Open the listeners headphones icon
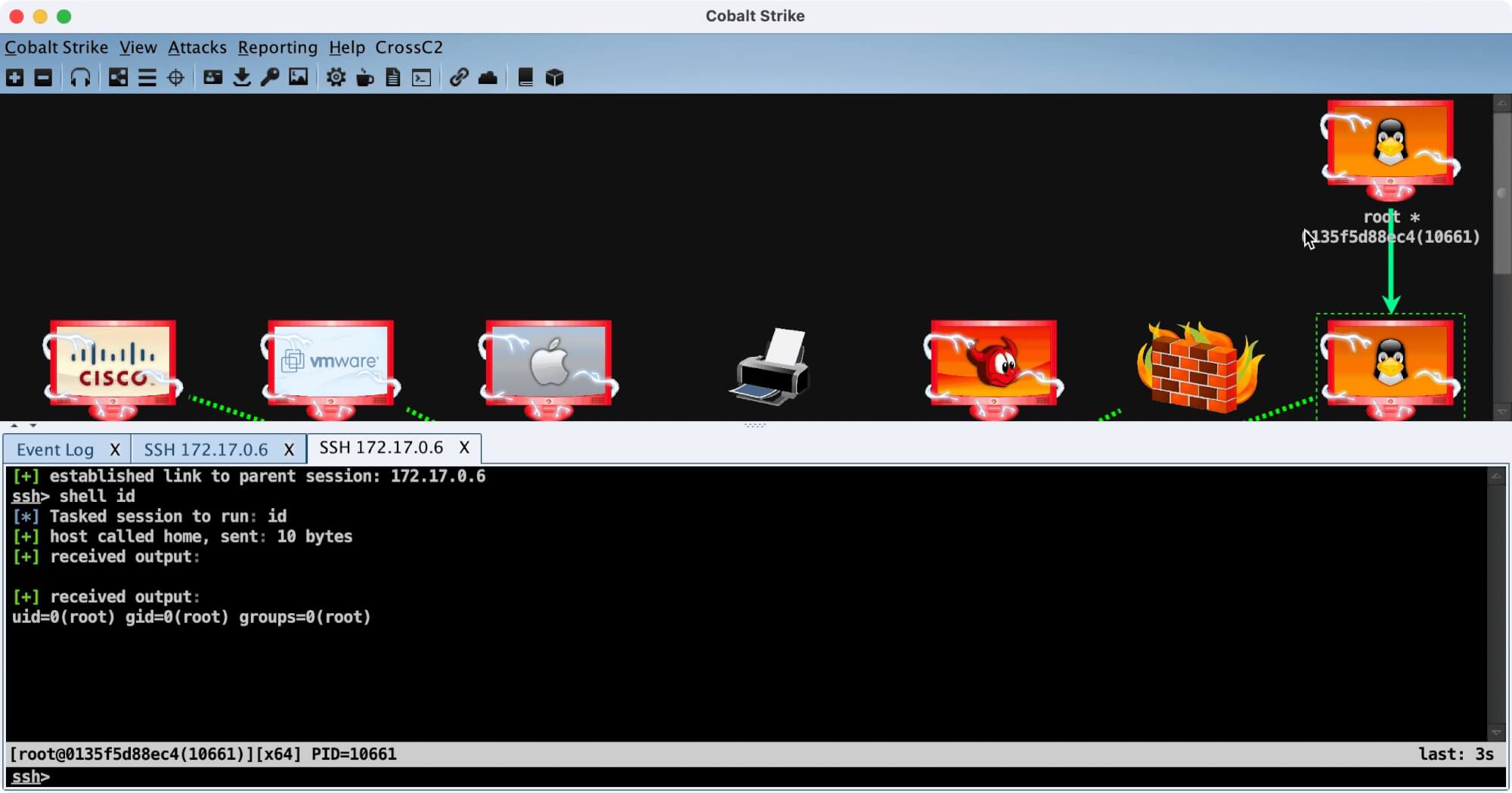1512x793 pixels. click(x=80, y=78)
